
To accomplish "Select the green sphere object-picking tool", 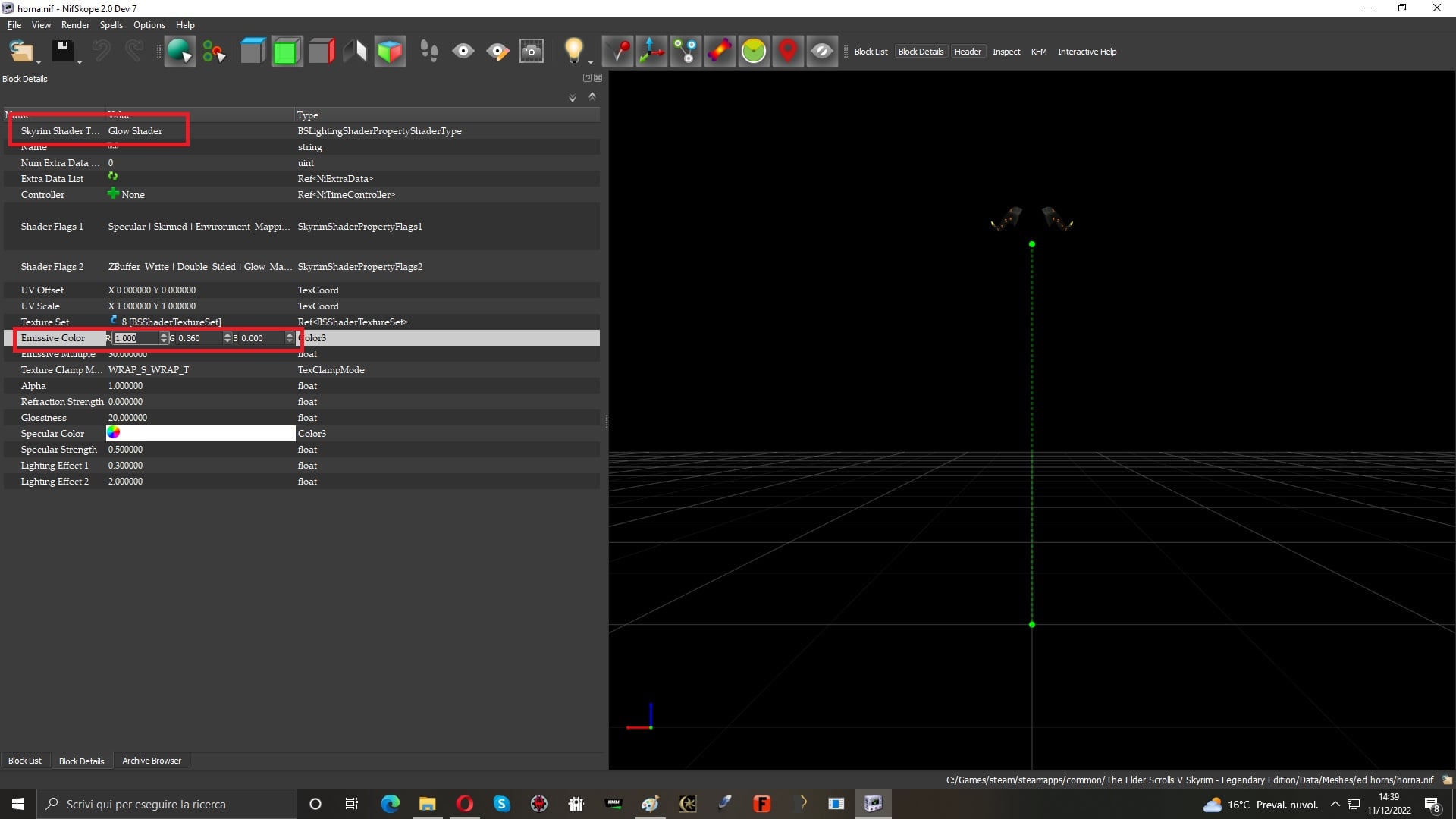I will click(180, 52).
